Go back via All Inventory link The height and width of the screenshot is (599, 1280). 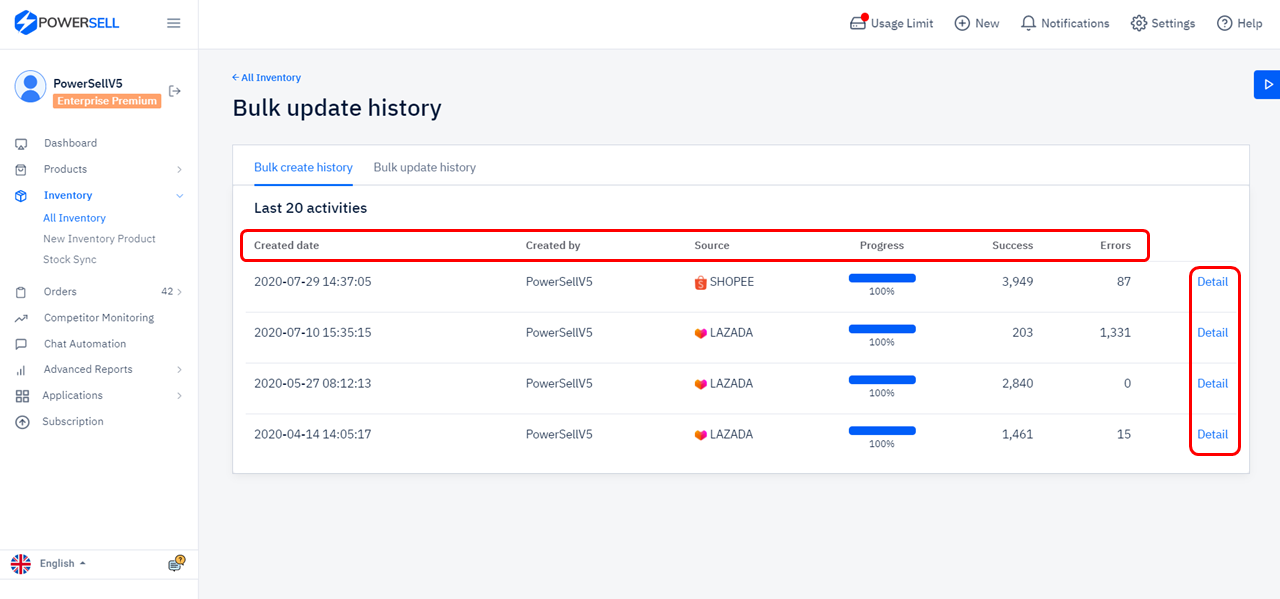(266, 77)
